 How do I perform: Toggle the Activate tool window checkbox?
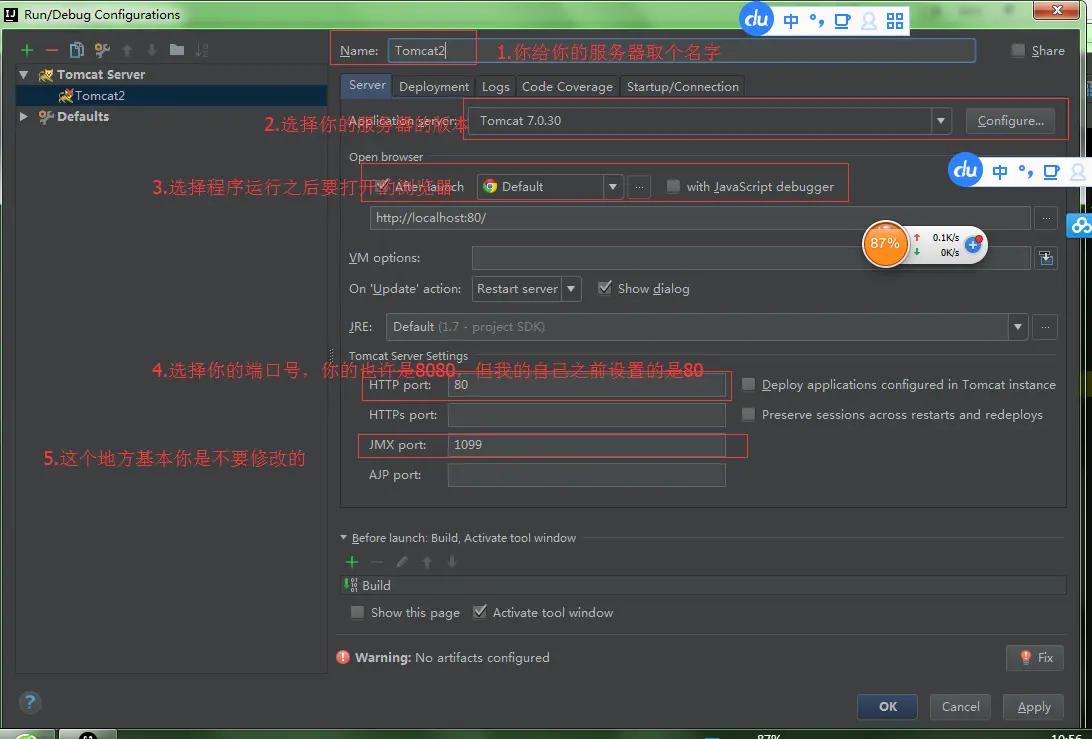pos(479,612)
